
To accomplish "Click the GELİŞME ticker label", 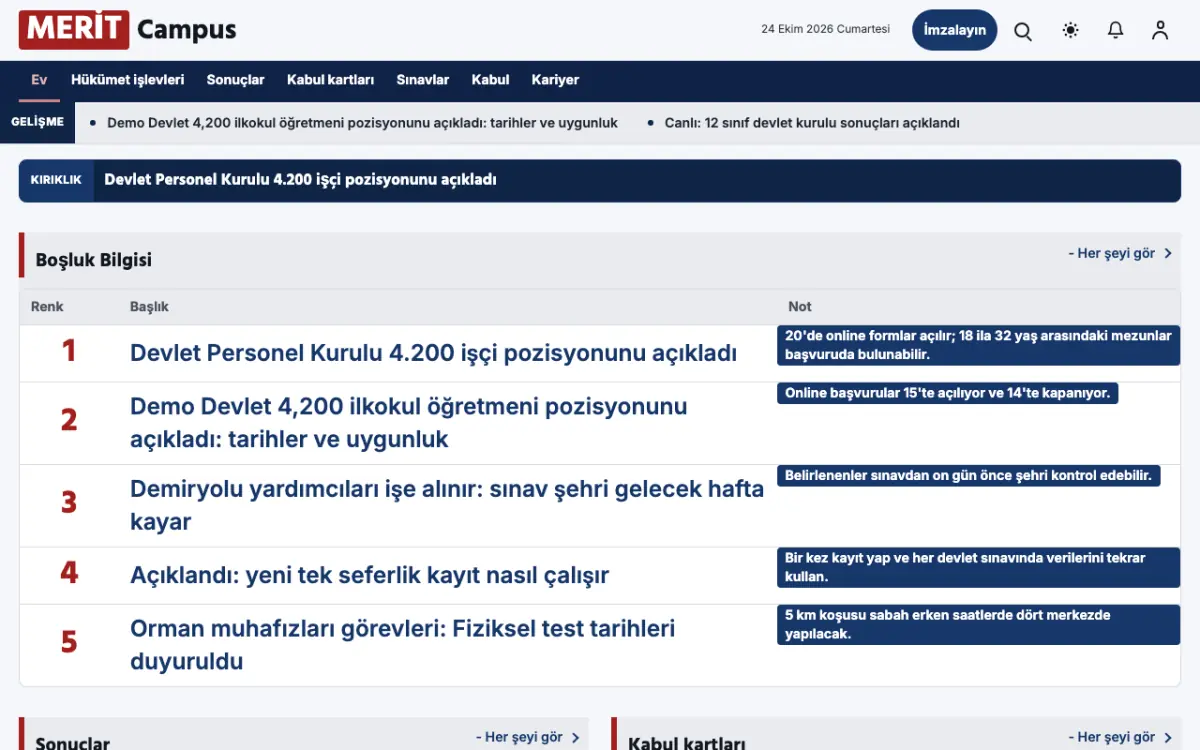I will (x=38, y=123).
